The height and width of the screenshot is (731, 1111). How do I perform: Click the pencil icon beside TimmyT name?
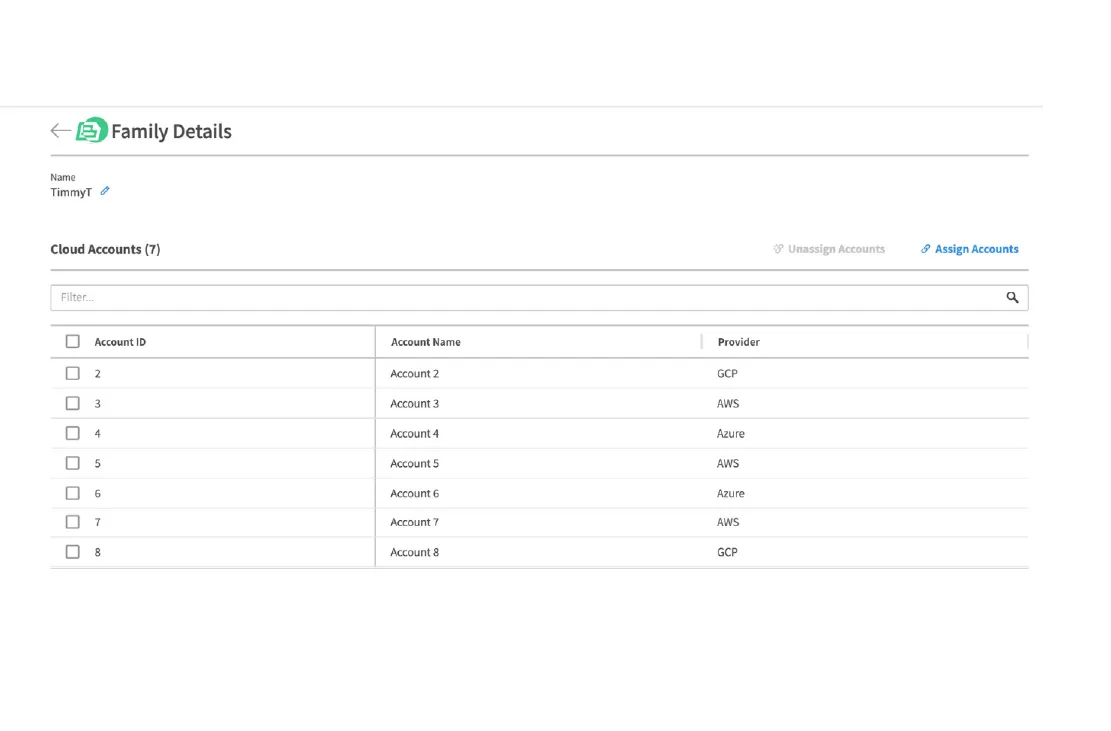coord(105,191)
